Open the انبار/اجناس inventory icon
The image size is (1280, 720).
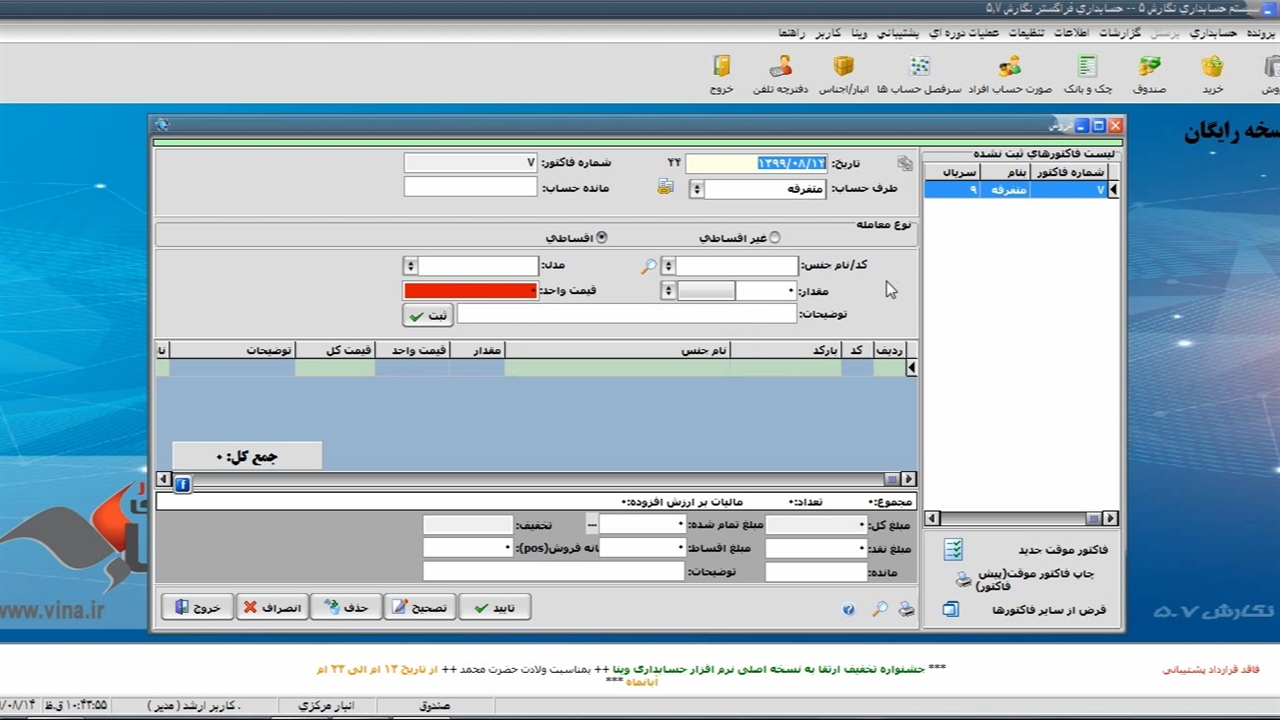pyautogui.click(x=843, y=72)
